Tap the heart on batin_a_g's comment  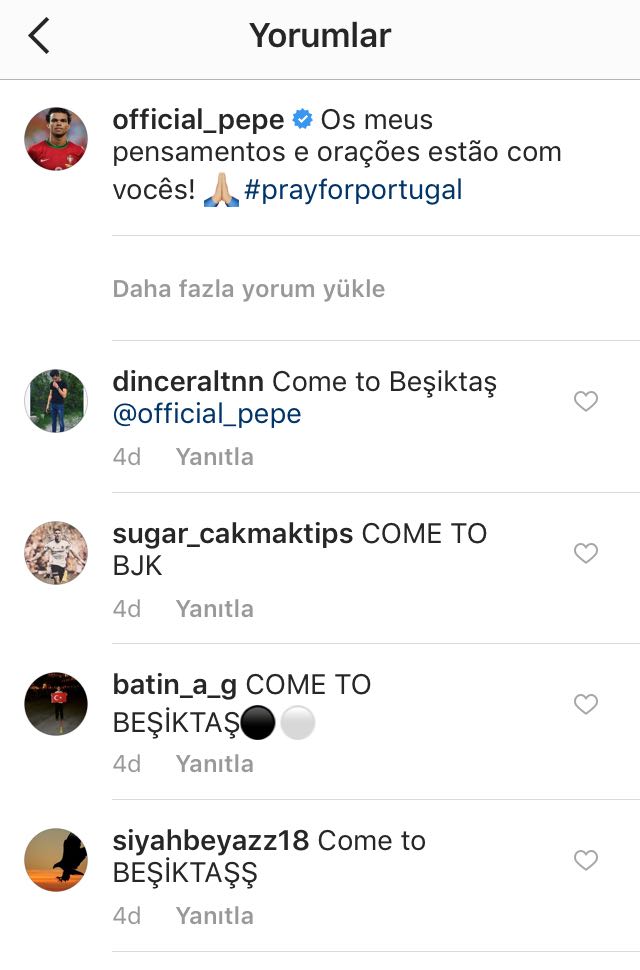tap(586, 704)
